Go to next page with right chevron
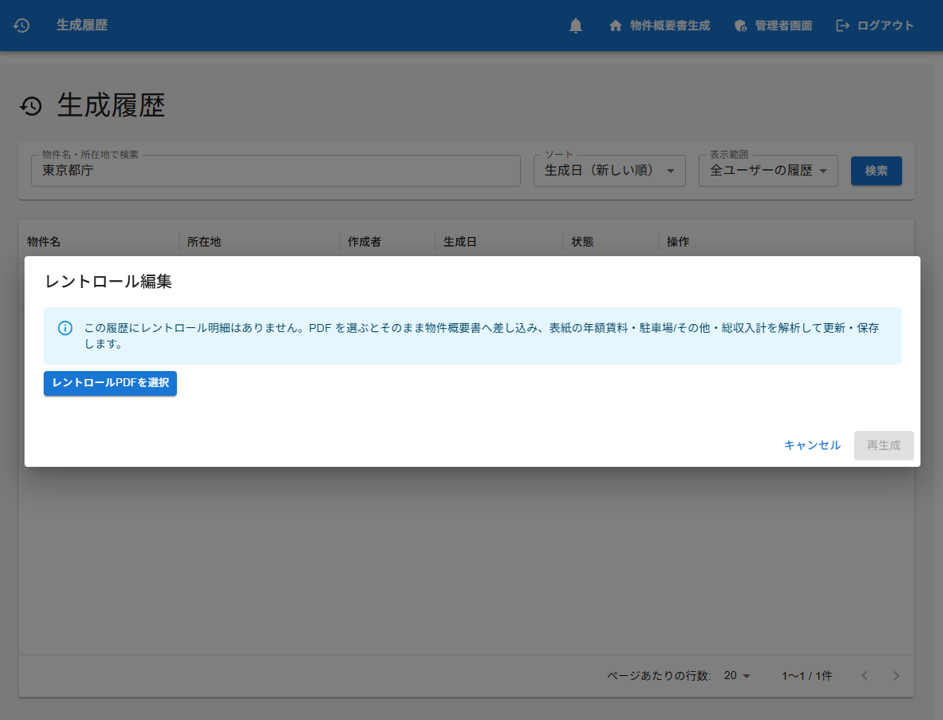The height and width of the screenshot is (720, 943). point(896,675)
